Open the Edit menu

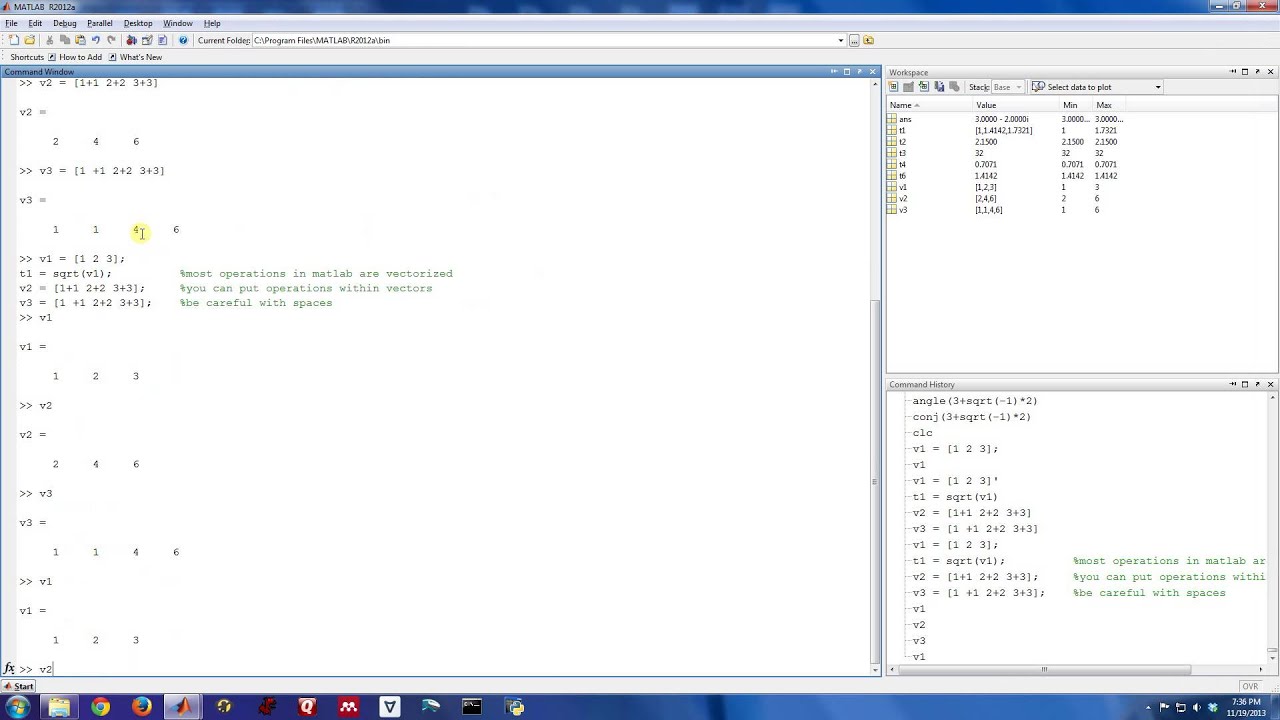pyautogui.click(x=35, y=23)
